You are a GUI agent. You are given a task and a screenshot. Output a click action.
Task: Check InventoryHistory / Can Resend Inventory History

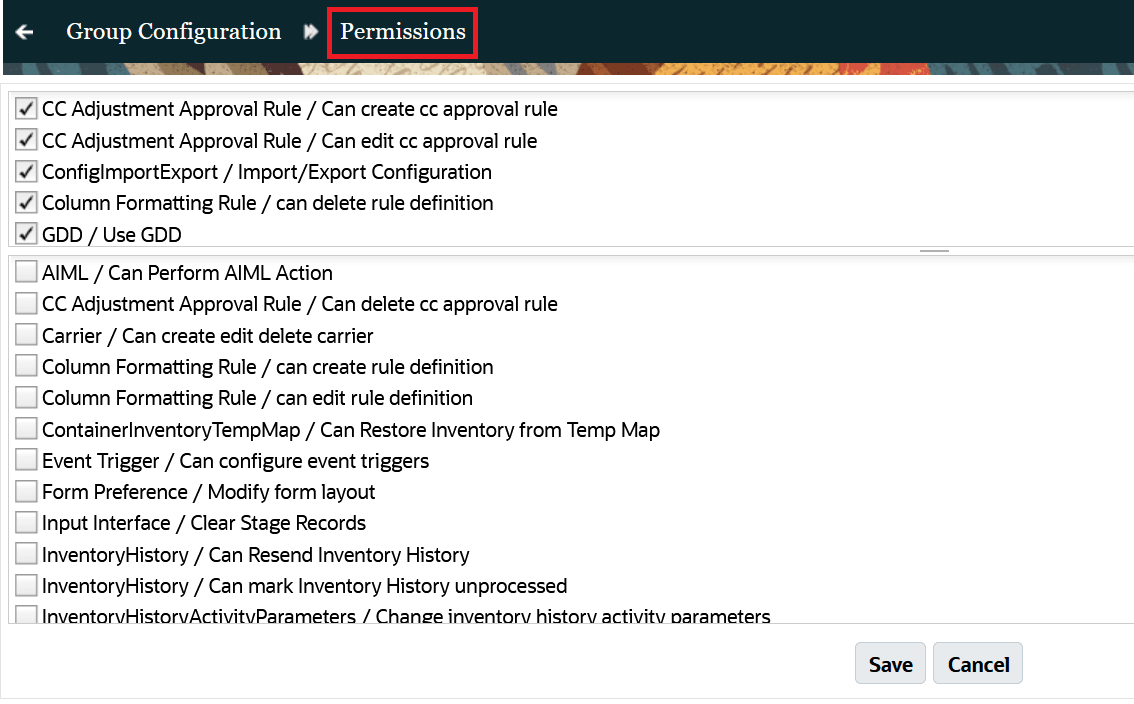26,553
